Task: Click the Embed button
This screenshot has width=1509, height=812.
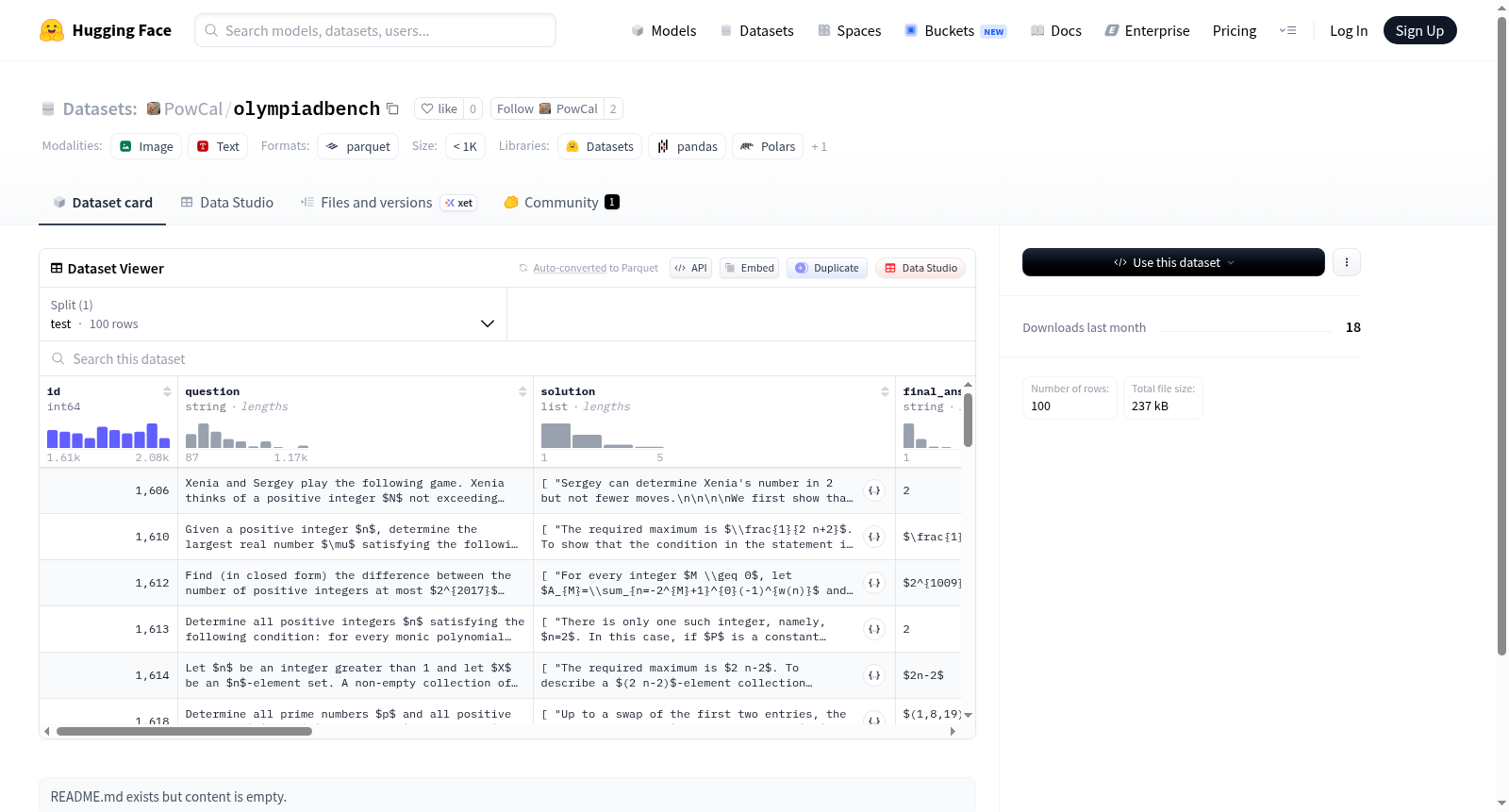Action: click(749, 268)
